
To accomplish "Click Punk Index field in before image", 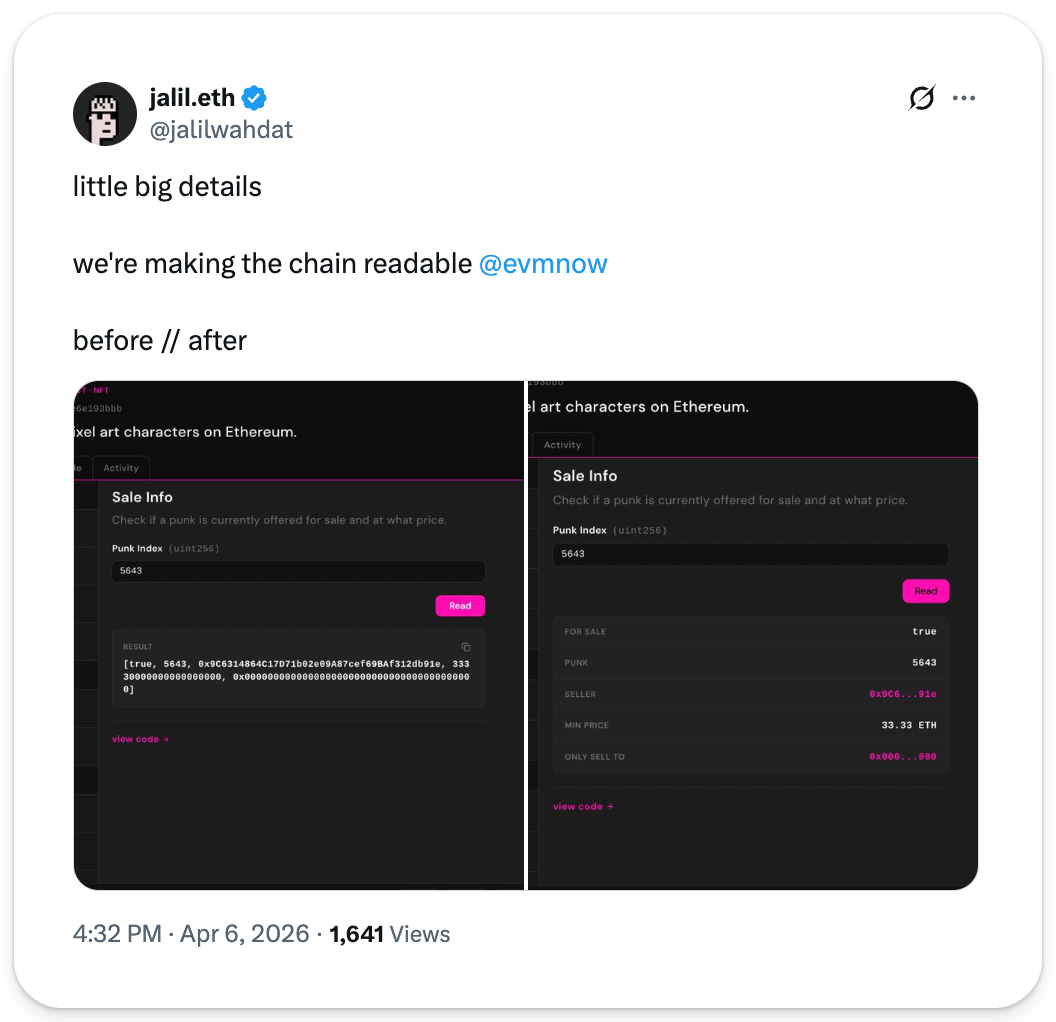I will tap(298, 572).
